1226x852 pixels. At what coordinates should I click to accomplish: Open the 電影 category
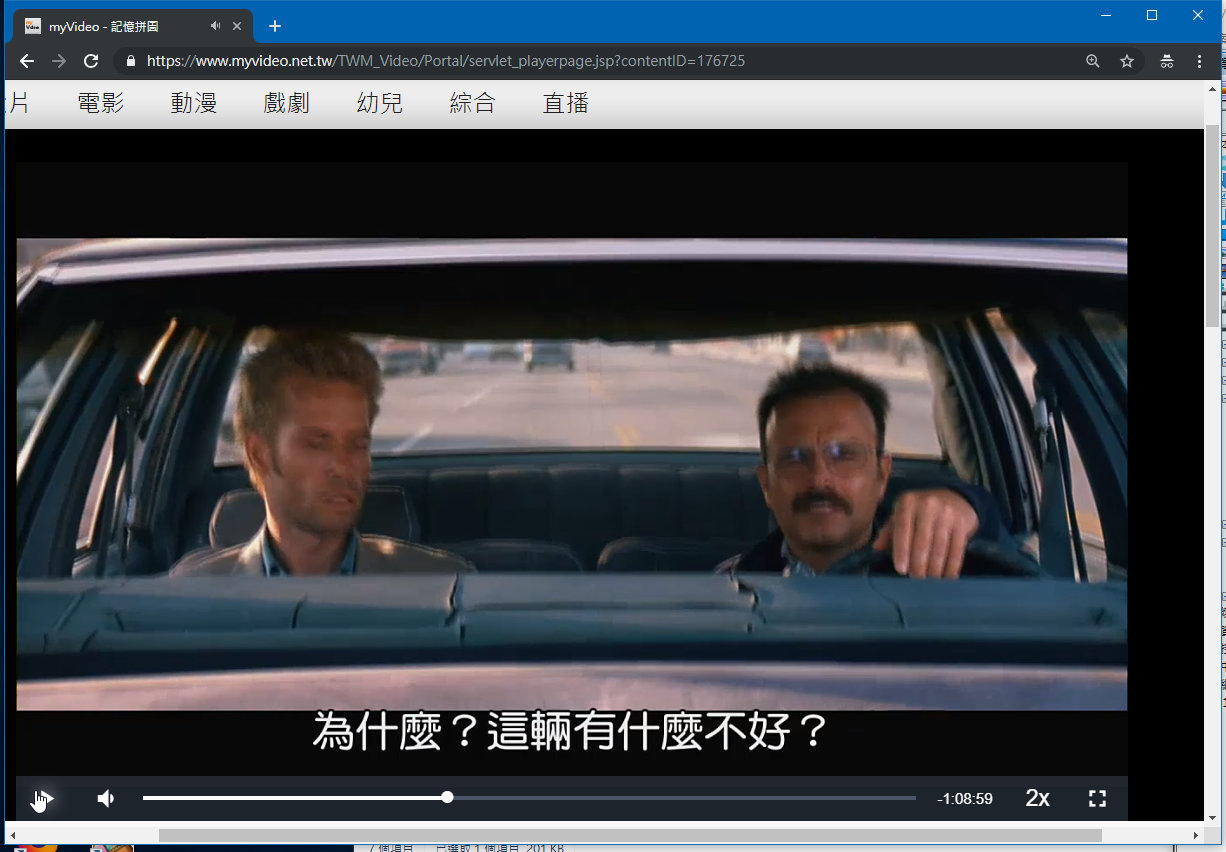pyautogui.click(x=101, y=103)
